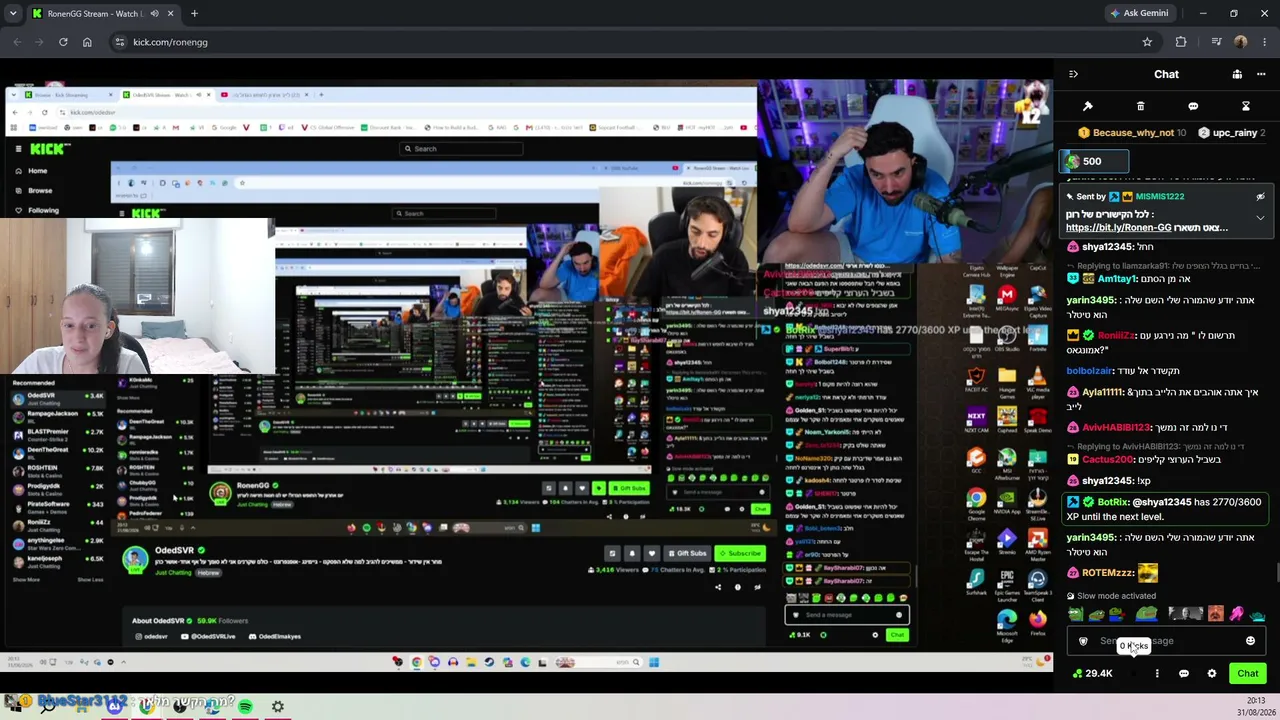Open the browser tab search dropdown arrow

(x=13, y=14)
